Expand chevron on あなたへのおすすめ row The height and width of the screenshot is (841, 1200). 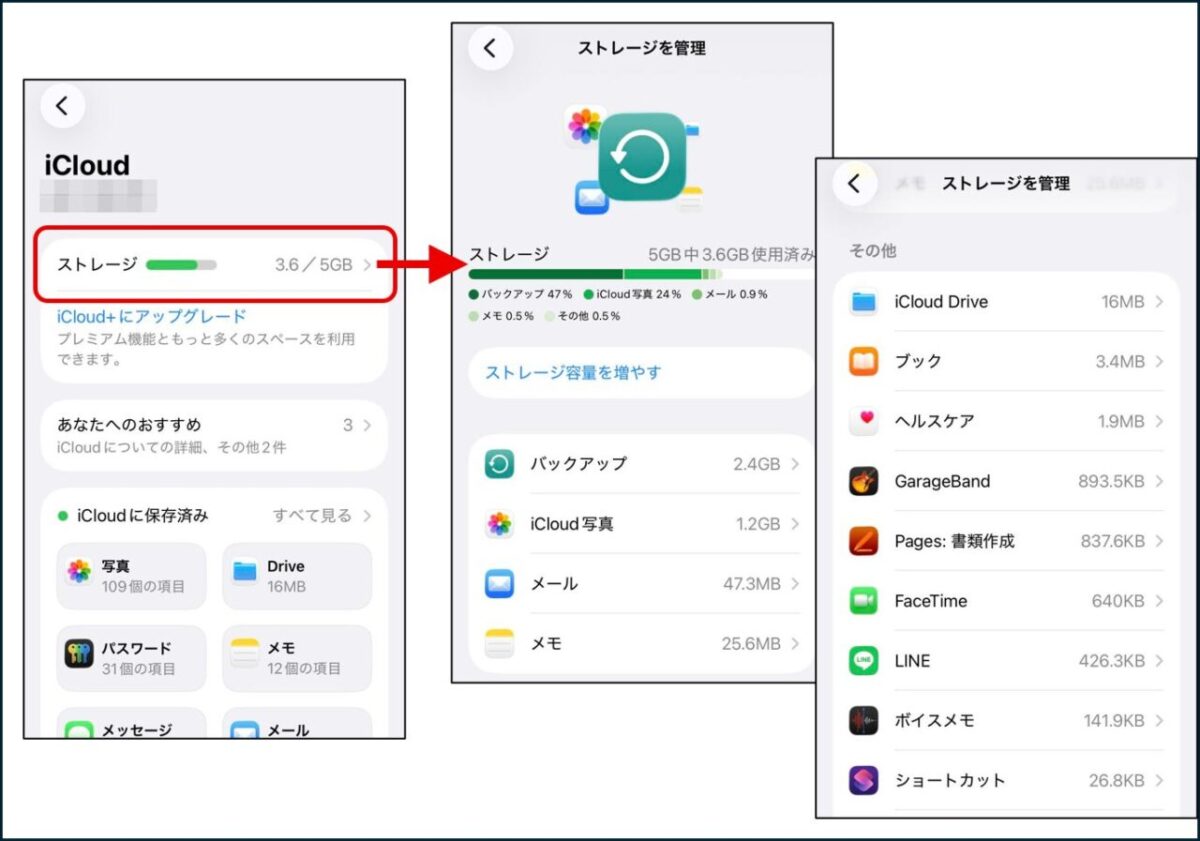click(367, 425)
